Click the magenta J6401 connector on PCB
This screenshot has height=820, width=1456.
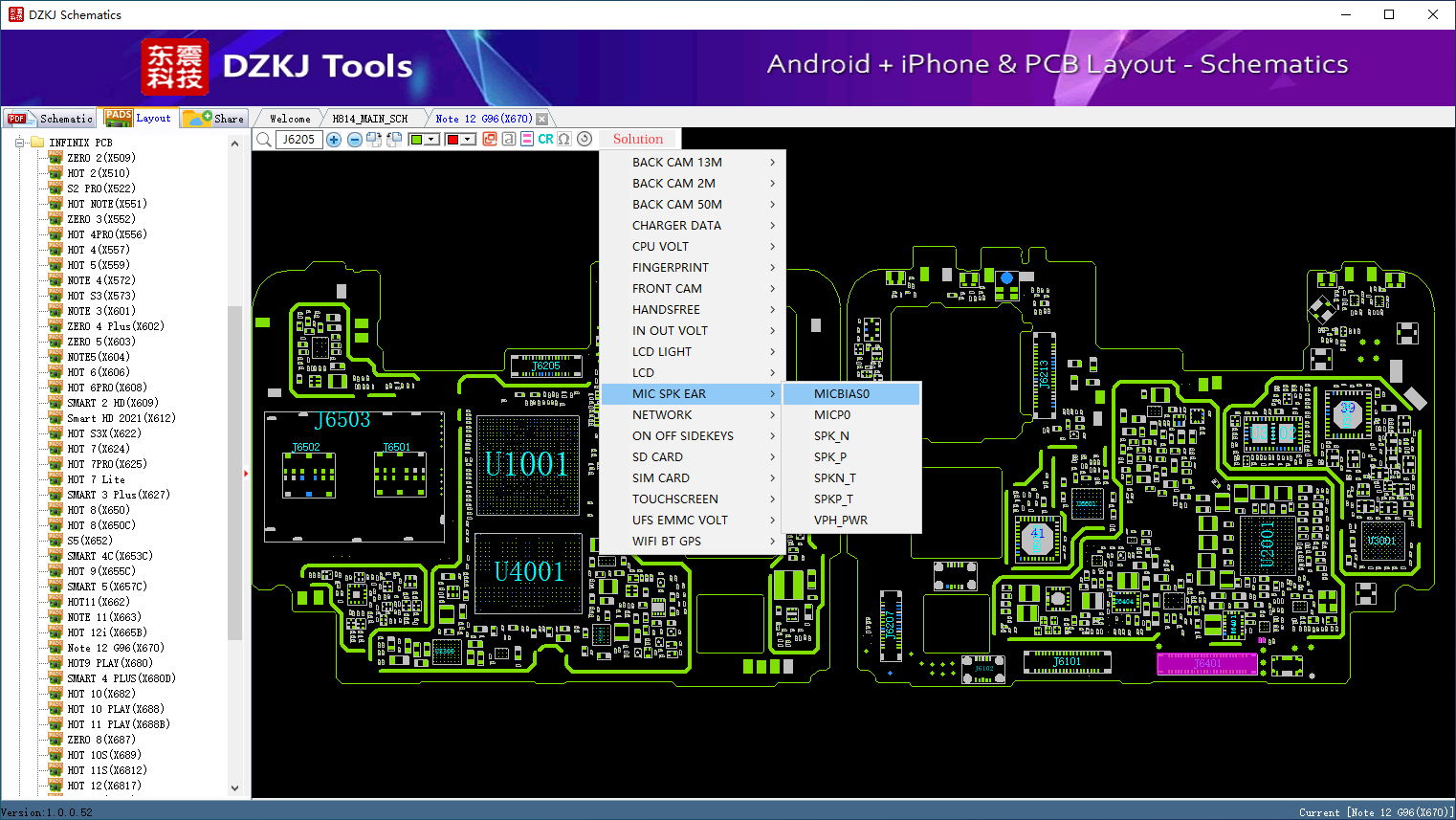click(x=1206, y=664)
